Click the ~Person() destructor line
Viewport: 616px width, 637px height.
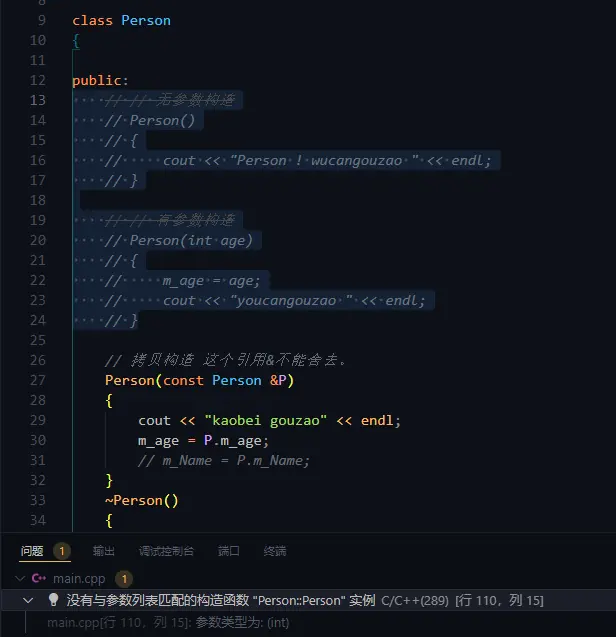141,500
